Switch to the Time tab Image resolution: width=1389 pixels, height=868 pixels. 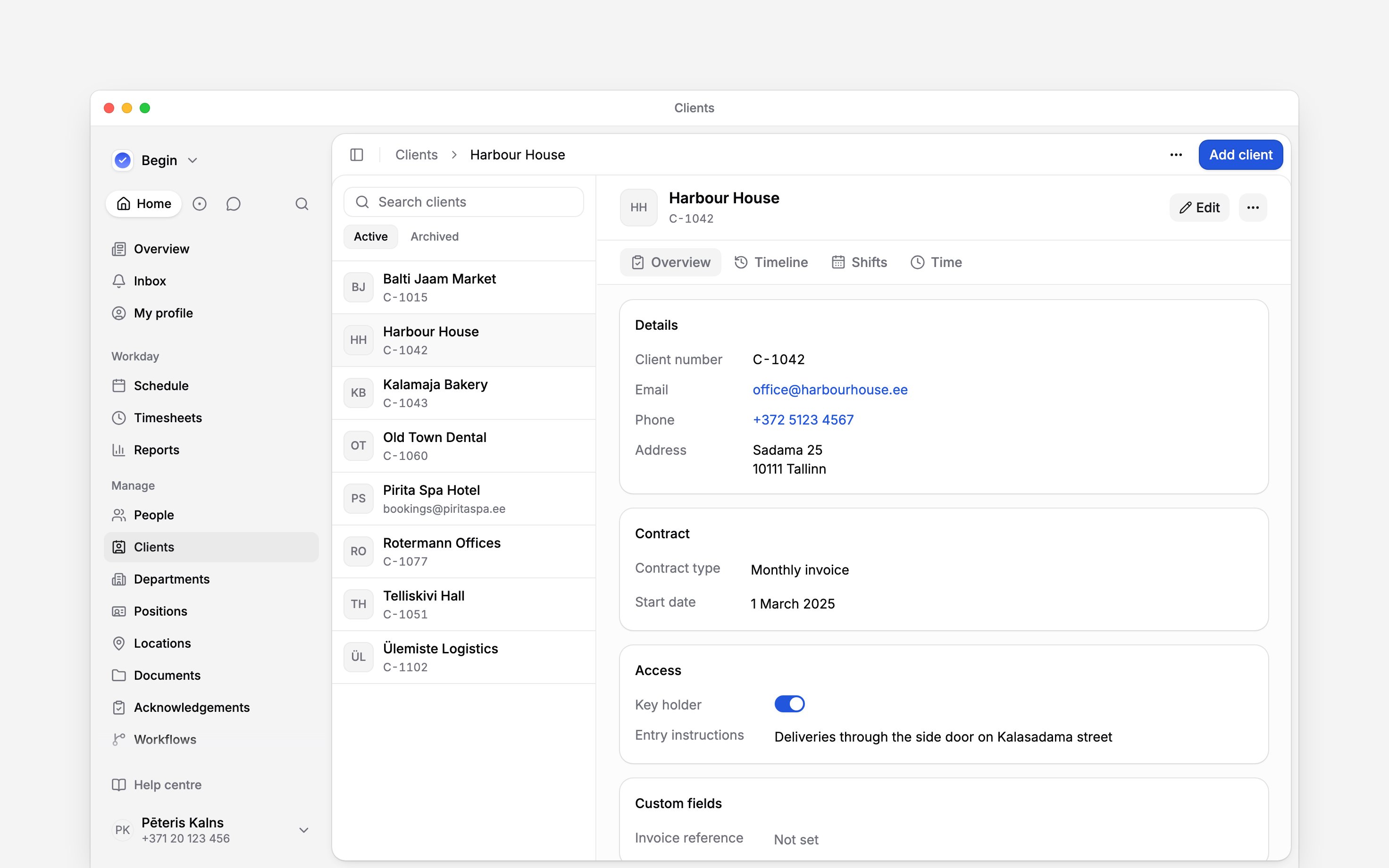coord(936,262)
